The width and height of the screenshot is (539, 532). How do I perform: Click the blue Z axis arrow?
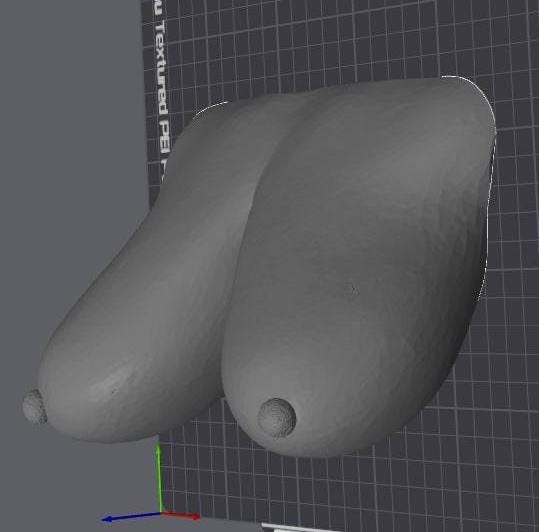point(131,517)
